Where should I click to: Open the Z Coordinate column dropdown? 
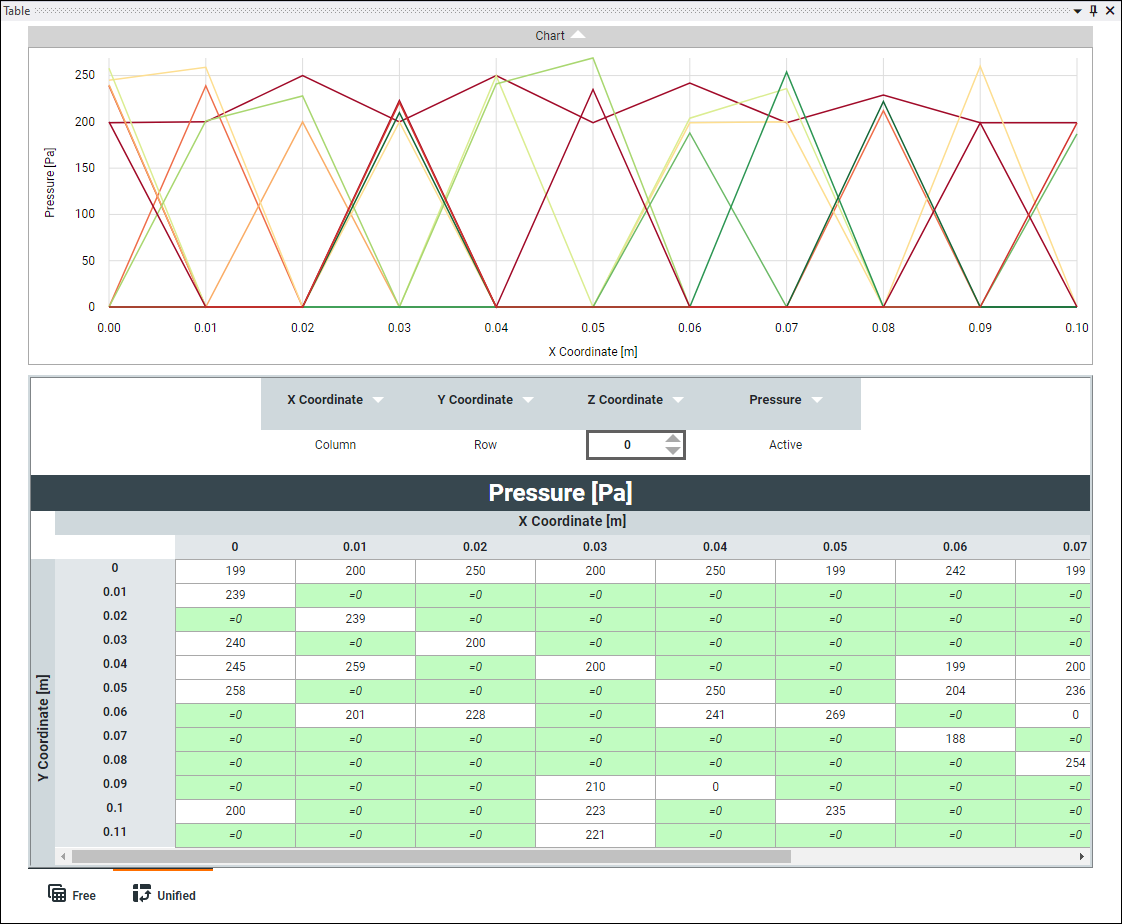(678, 399)
